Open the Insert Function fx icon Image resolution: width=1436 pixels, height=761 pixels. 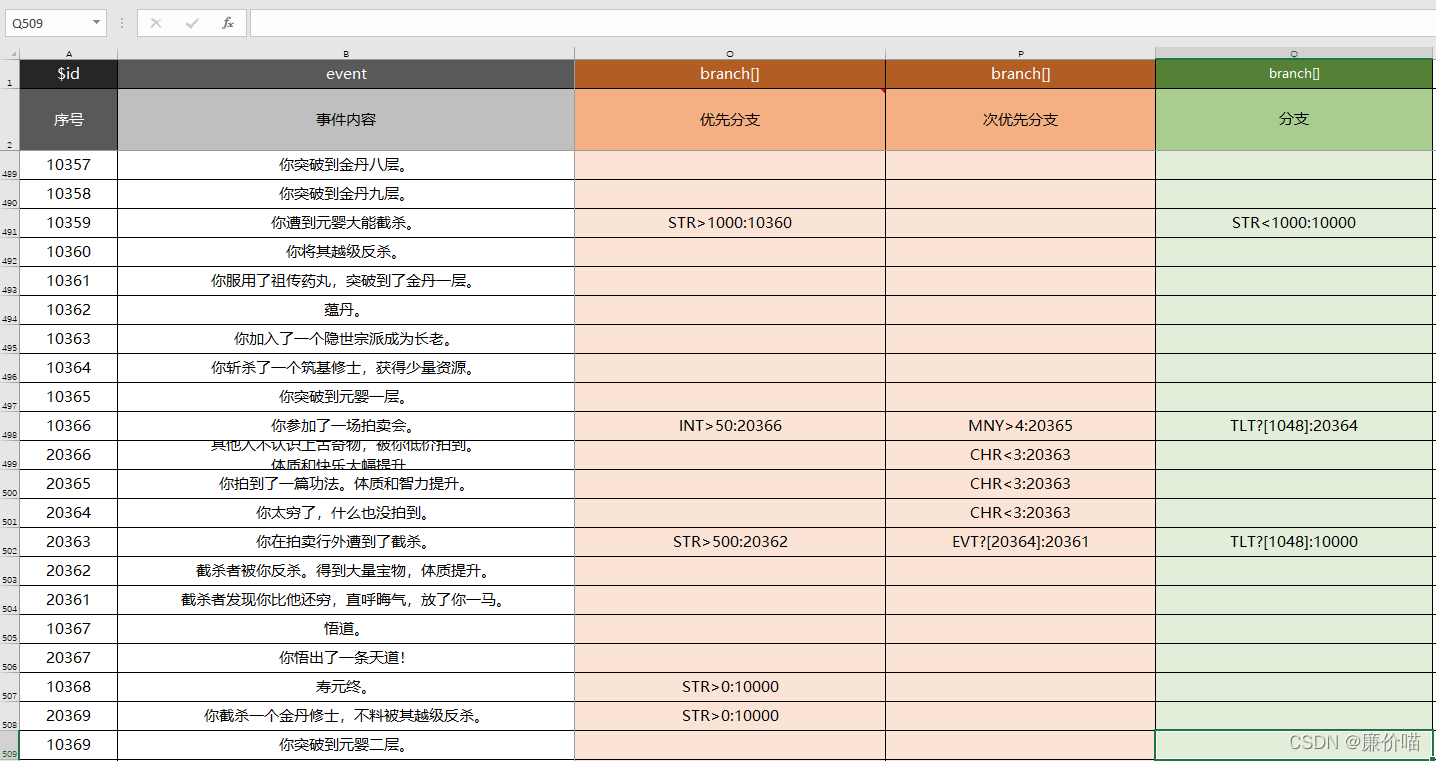(228, 23)
